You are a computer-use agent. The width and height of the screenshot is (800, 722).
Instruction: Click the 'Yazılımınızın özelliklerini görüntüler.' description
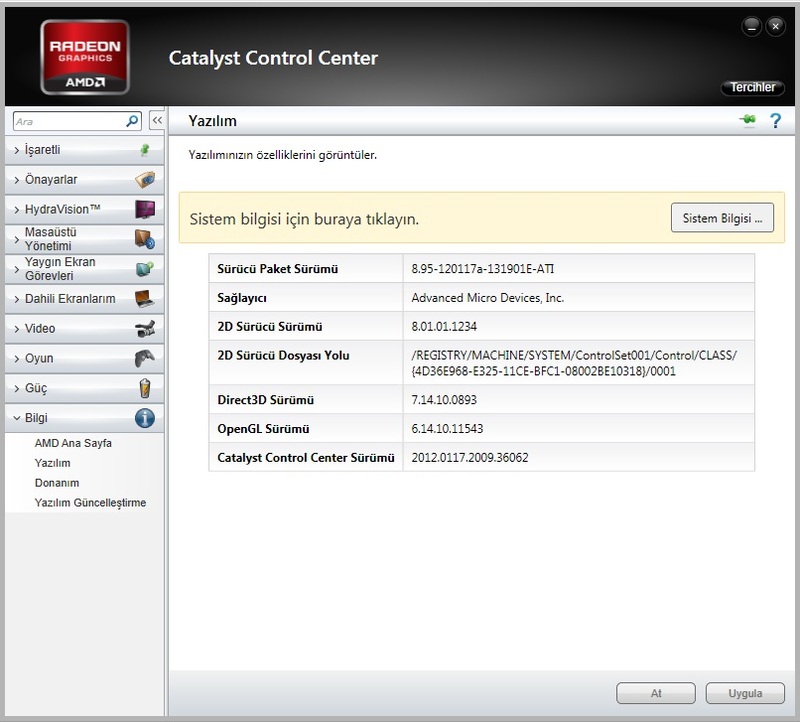283,155
